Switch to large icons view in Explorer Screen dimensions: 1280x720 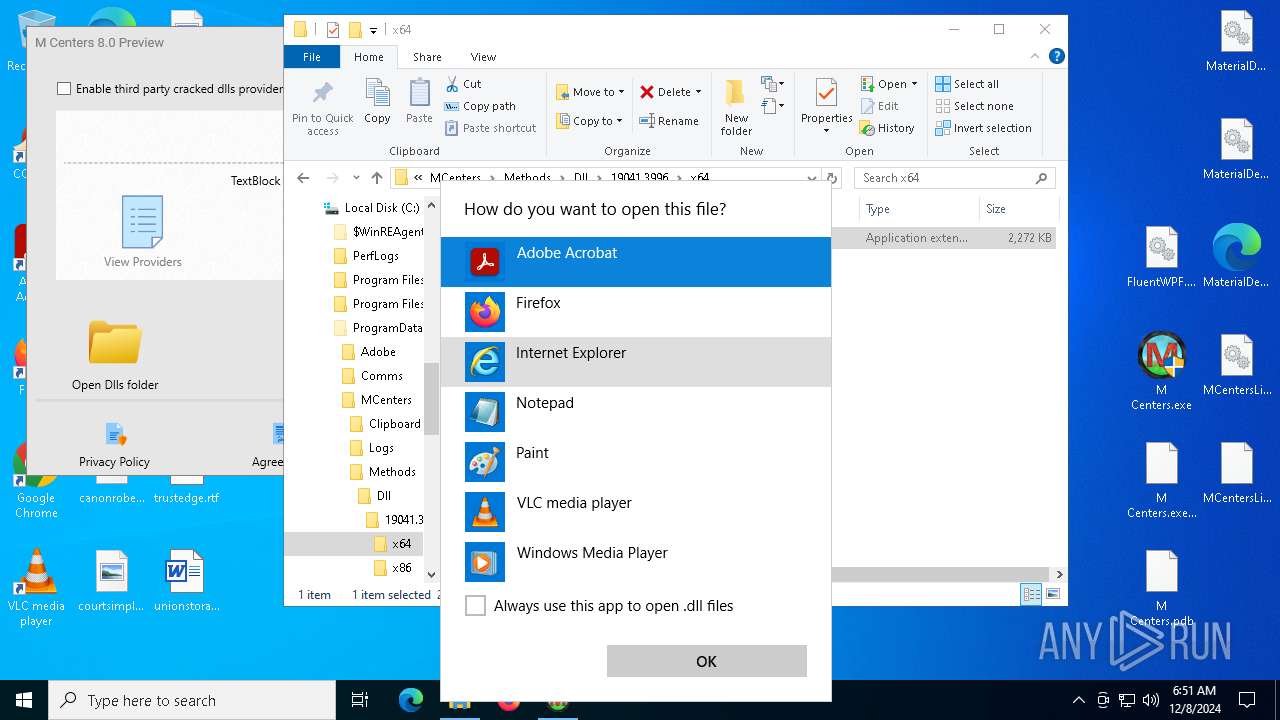(1052, 594)
